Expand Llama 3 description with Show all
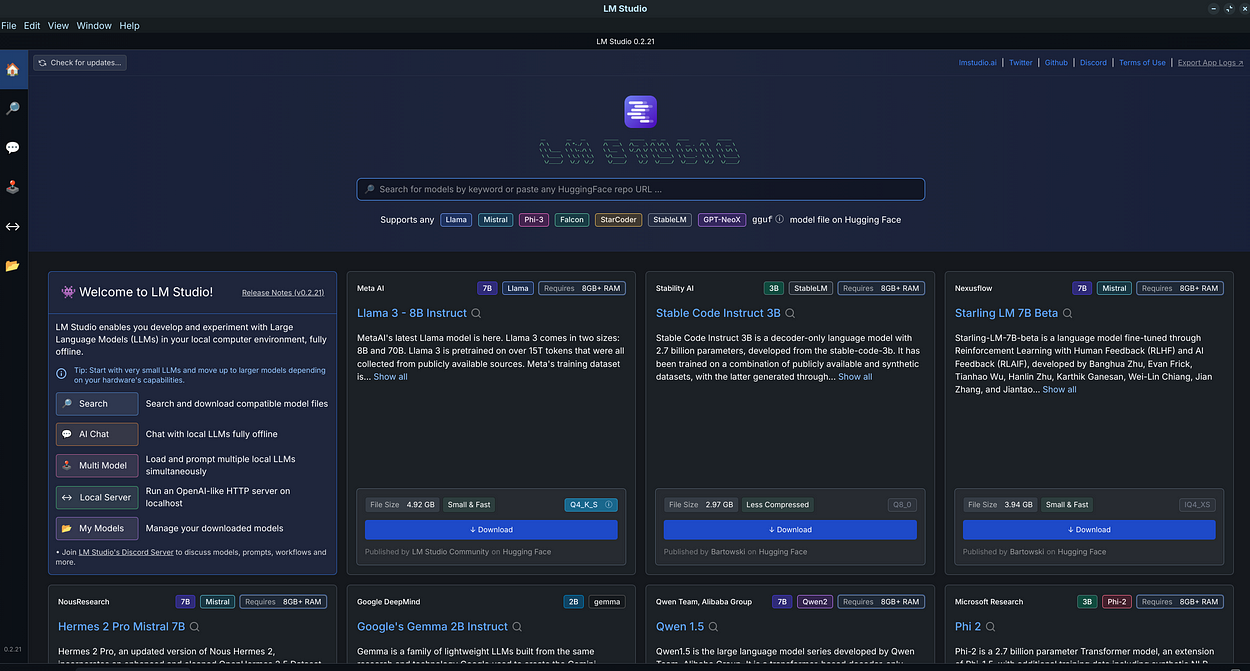 coord(390,377)
